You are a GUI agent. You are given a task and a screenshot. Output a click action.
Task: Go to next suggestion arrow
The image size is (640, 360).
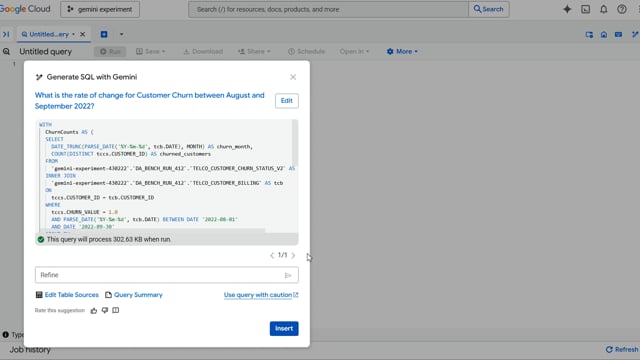pyautogui.click(x=293, y=256)
